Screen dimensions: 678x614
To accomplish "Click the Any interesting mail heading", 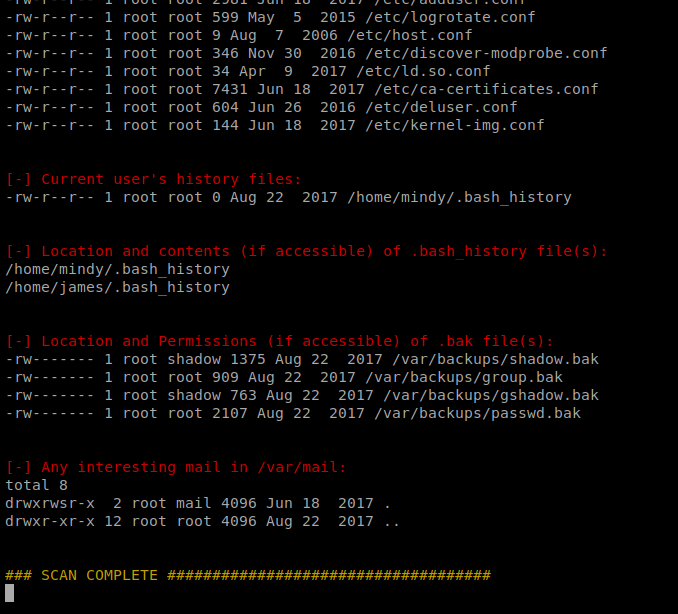I will 176,467.
